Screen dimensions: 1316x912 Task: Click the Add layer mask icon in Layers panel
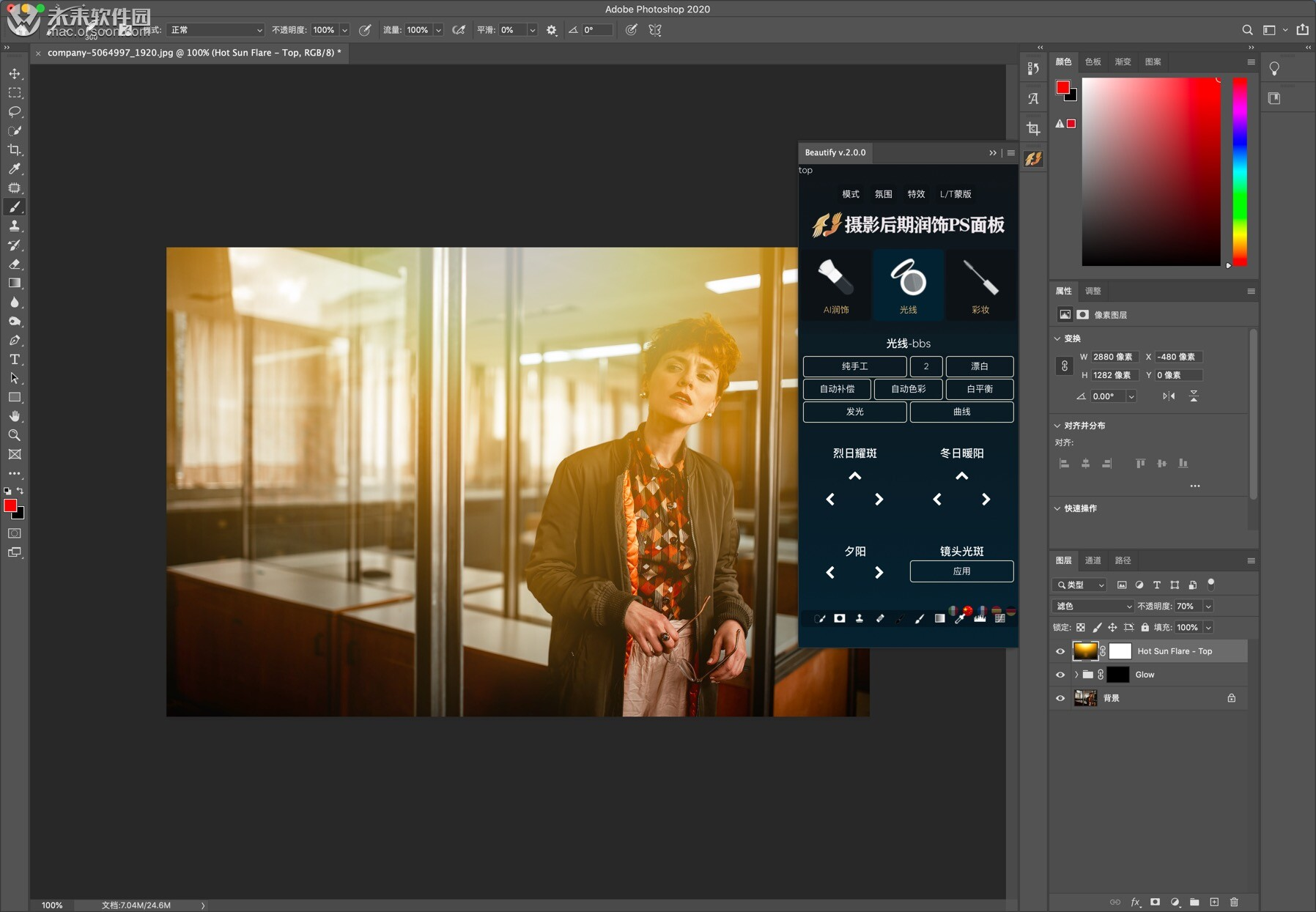[1156, 902]
